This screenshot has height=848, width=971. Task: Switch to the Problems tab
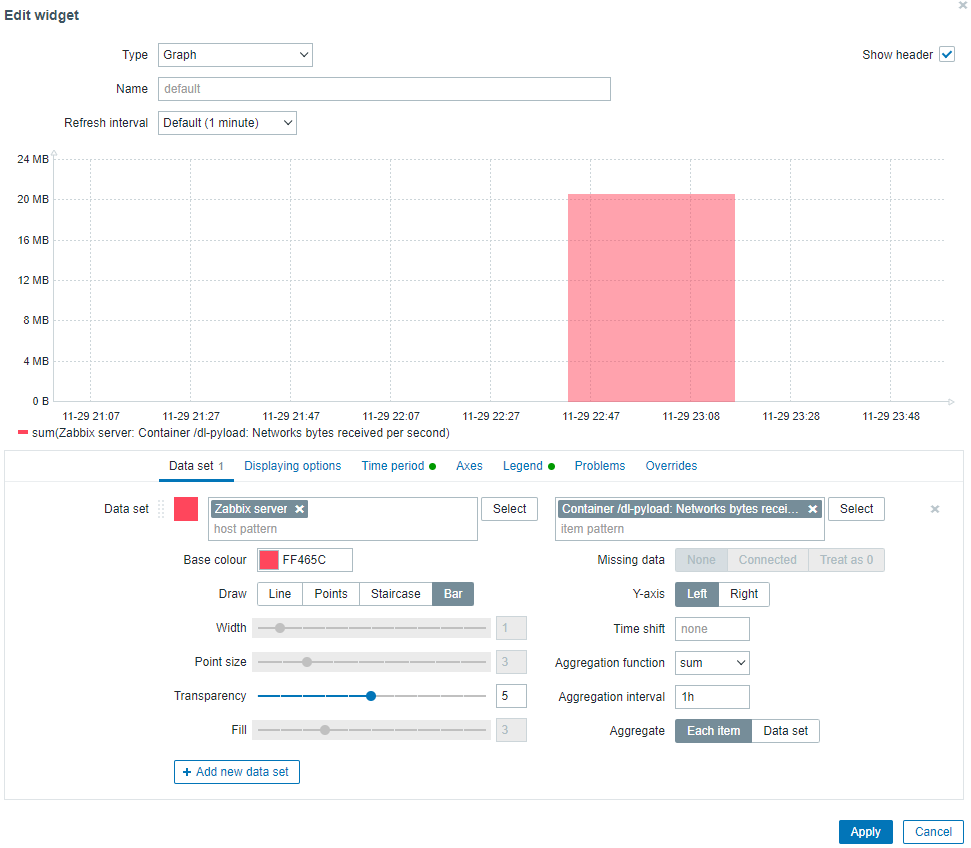599,466
